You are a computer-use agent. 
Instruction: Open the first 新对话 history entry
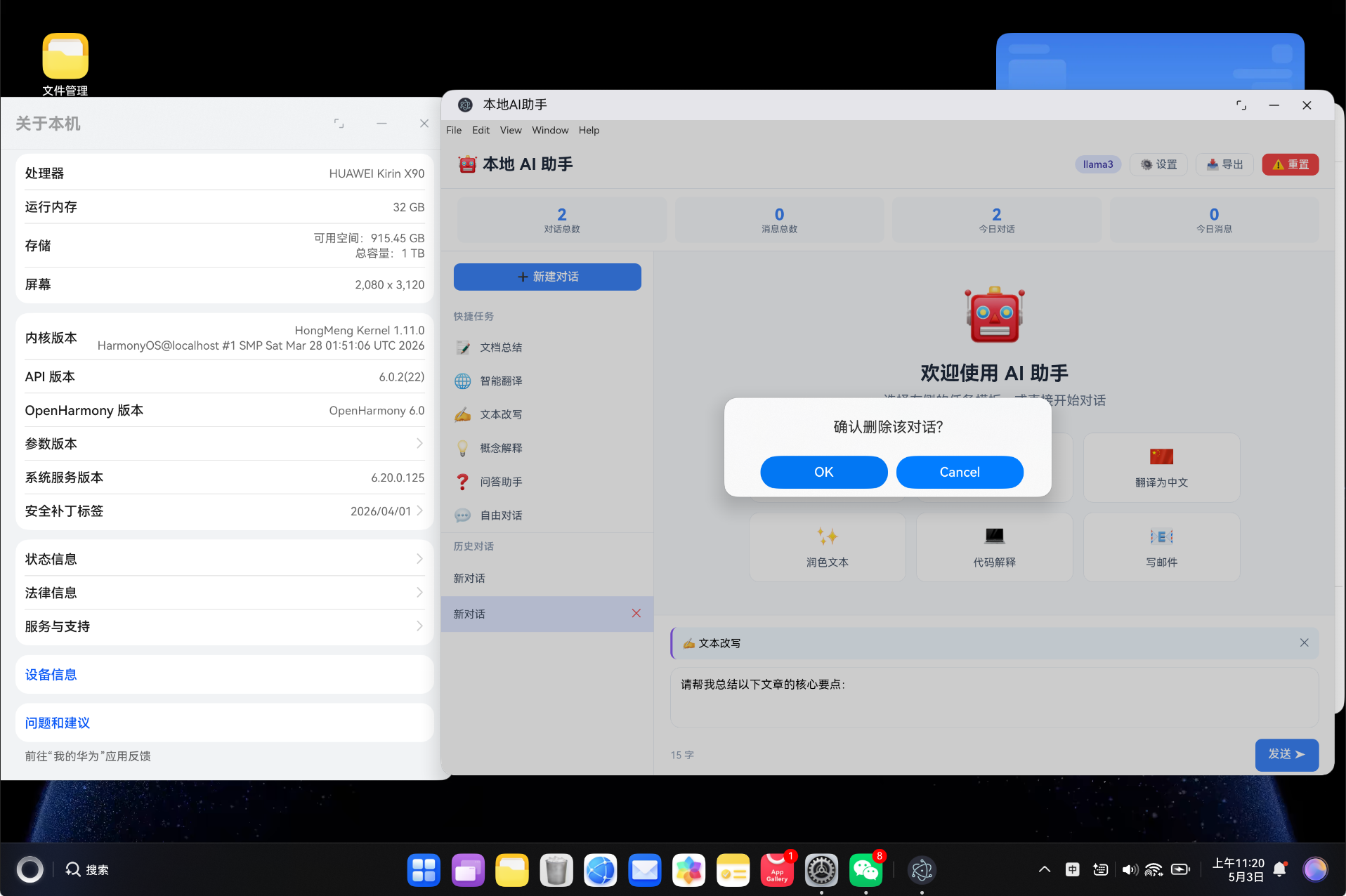(x=547, y=579)
